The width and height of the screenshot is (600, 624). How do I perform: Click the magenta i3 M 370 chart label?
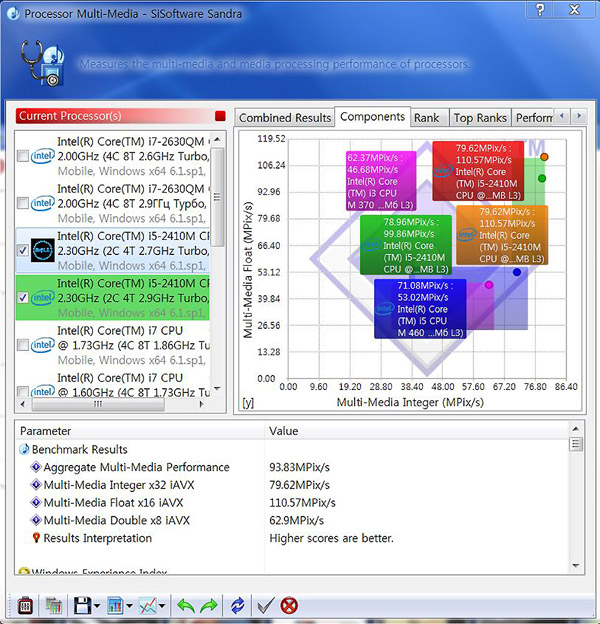[x=381, y=181]
